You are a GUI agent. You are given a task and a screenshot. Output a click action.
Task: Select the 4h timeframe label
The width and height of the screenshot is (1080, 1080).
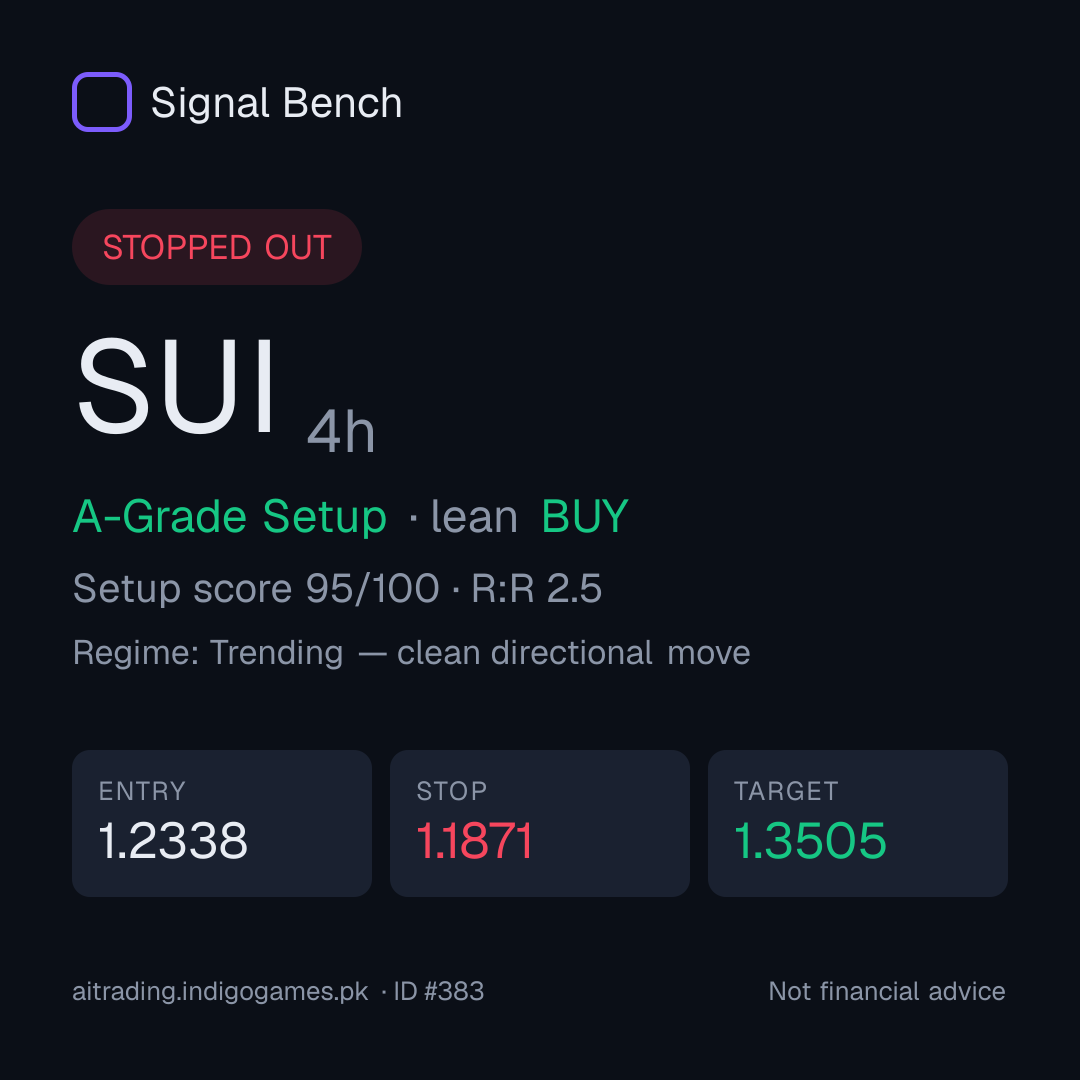(x=341, y=431)
